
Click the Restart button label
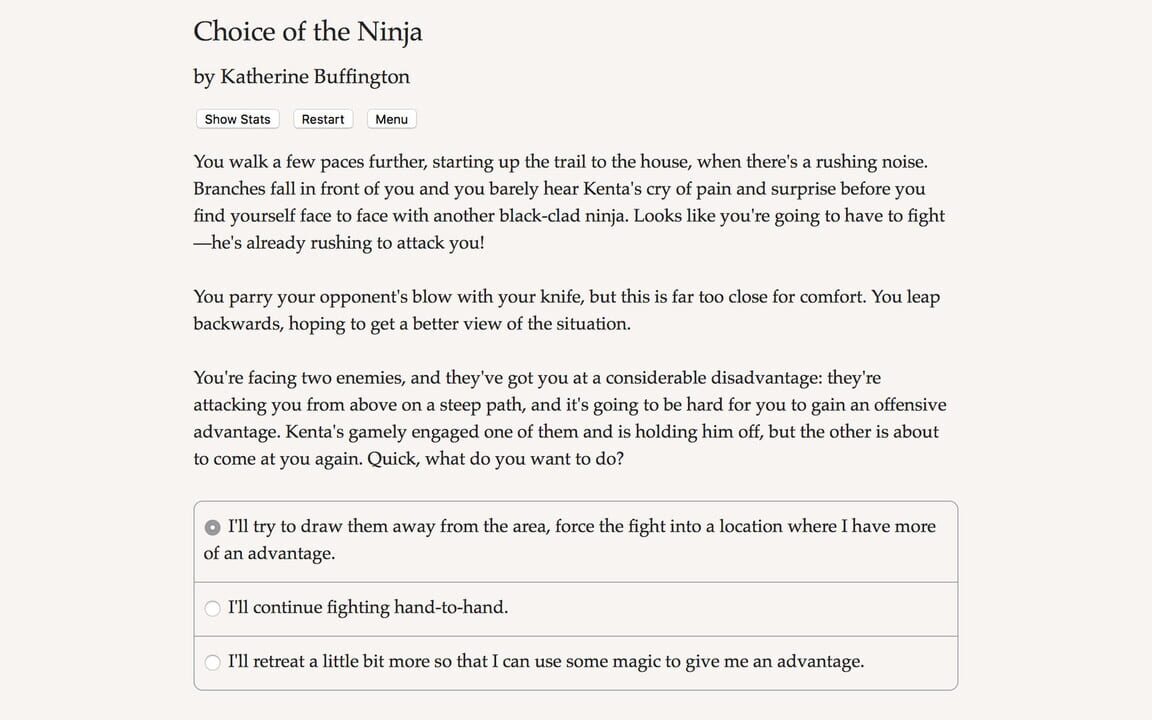(323, 119)
